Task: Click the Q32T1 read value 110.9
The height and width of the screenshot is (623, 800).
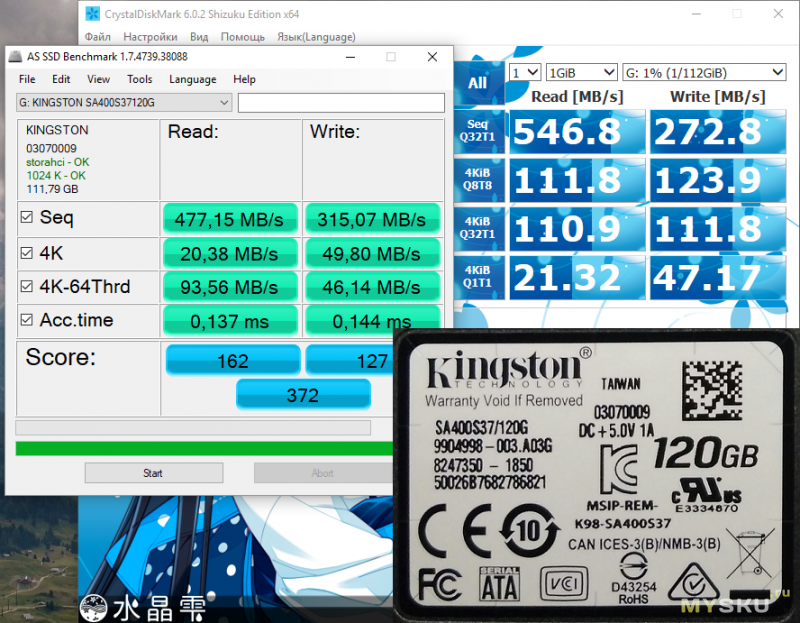Action: tap(577, 229)
